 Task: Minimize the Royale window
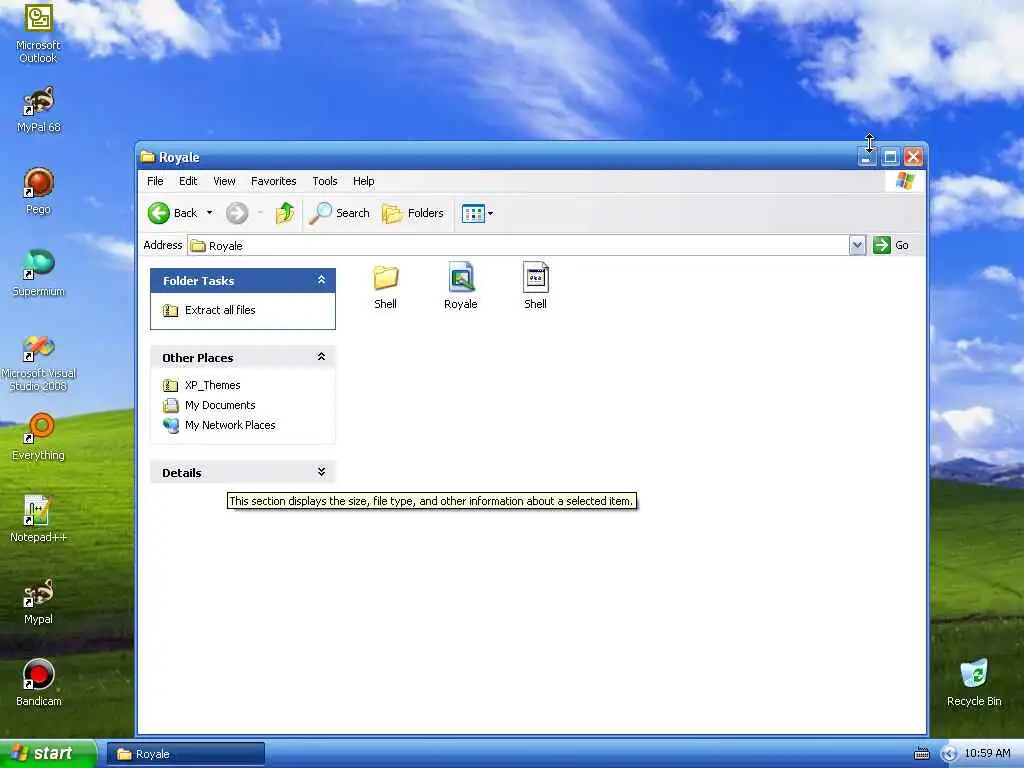point(867,157)
